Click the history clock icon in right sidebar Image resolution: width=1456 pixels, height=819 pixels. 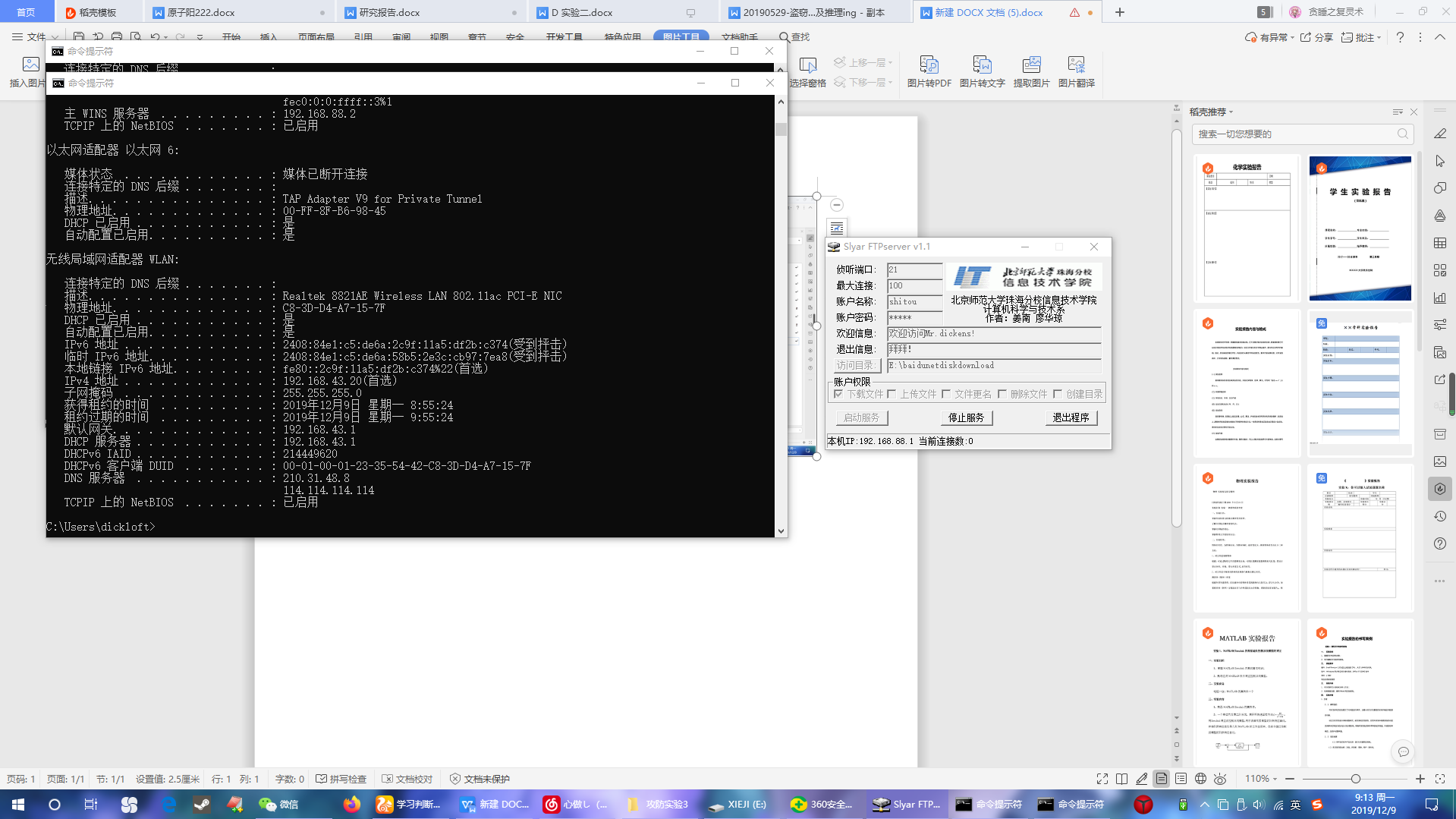click(1440, 516)
